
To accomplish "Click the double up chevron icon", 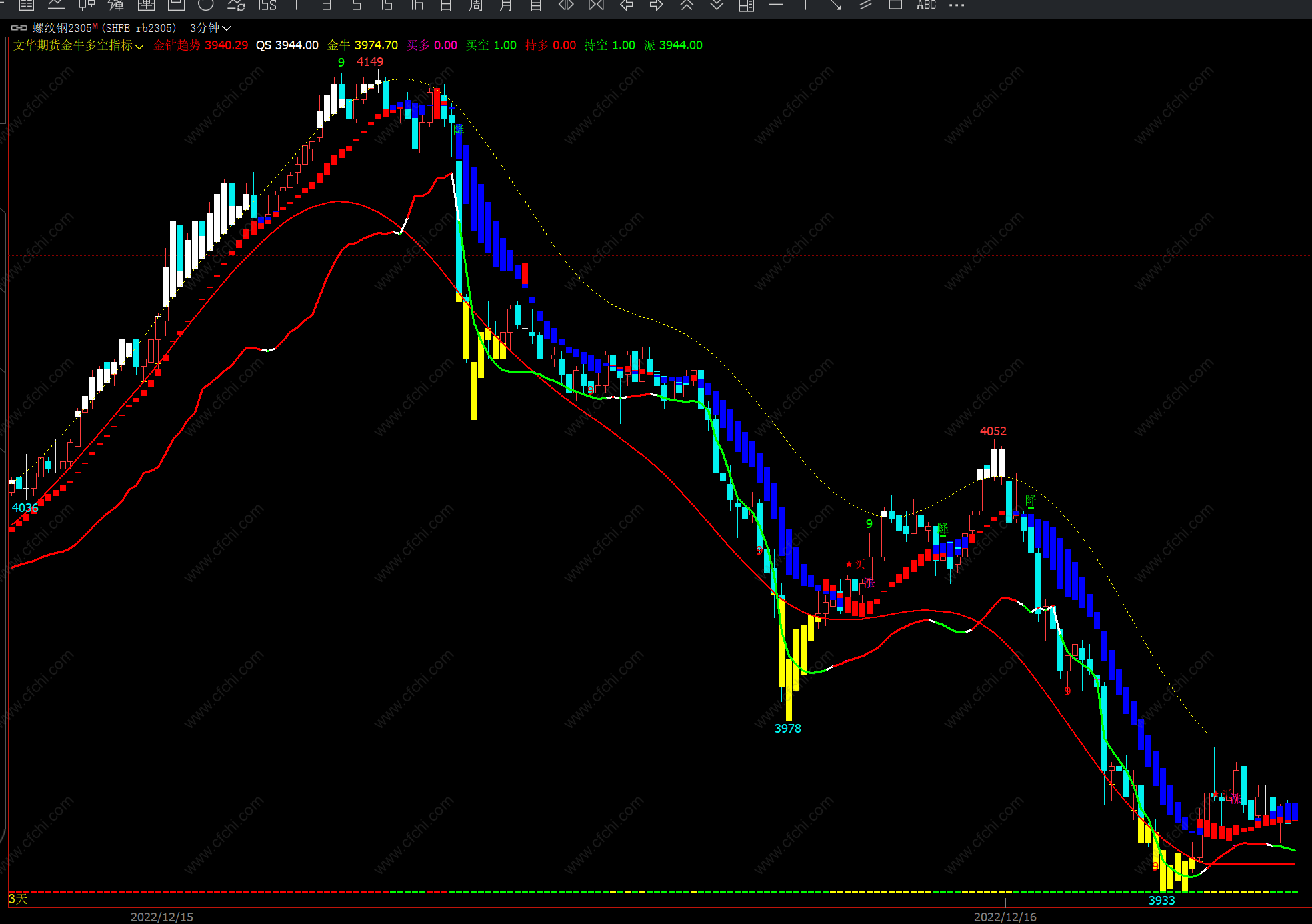I will pyautogui.click(x=687, y=5).
